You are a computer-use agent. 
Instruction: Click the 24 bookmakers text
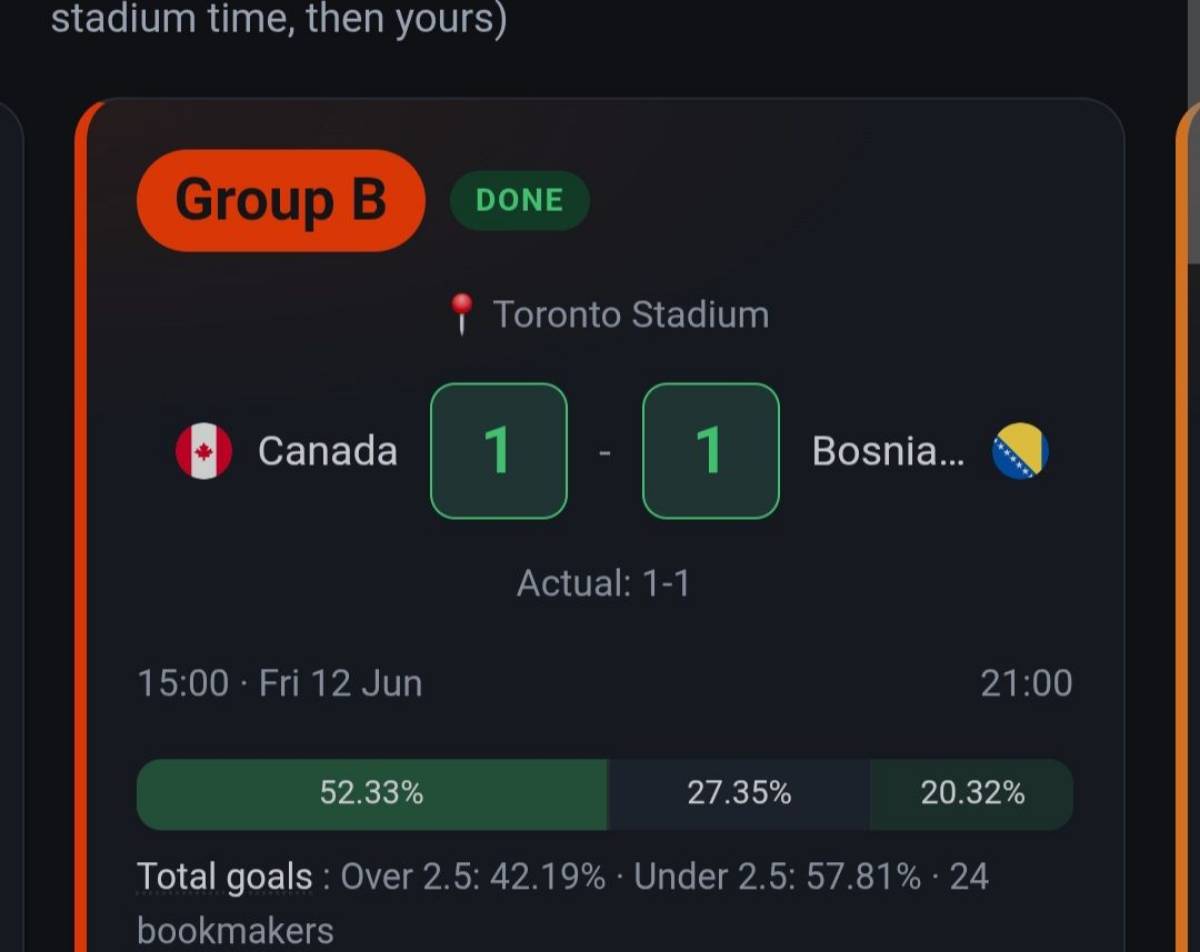tap(563, 904)
